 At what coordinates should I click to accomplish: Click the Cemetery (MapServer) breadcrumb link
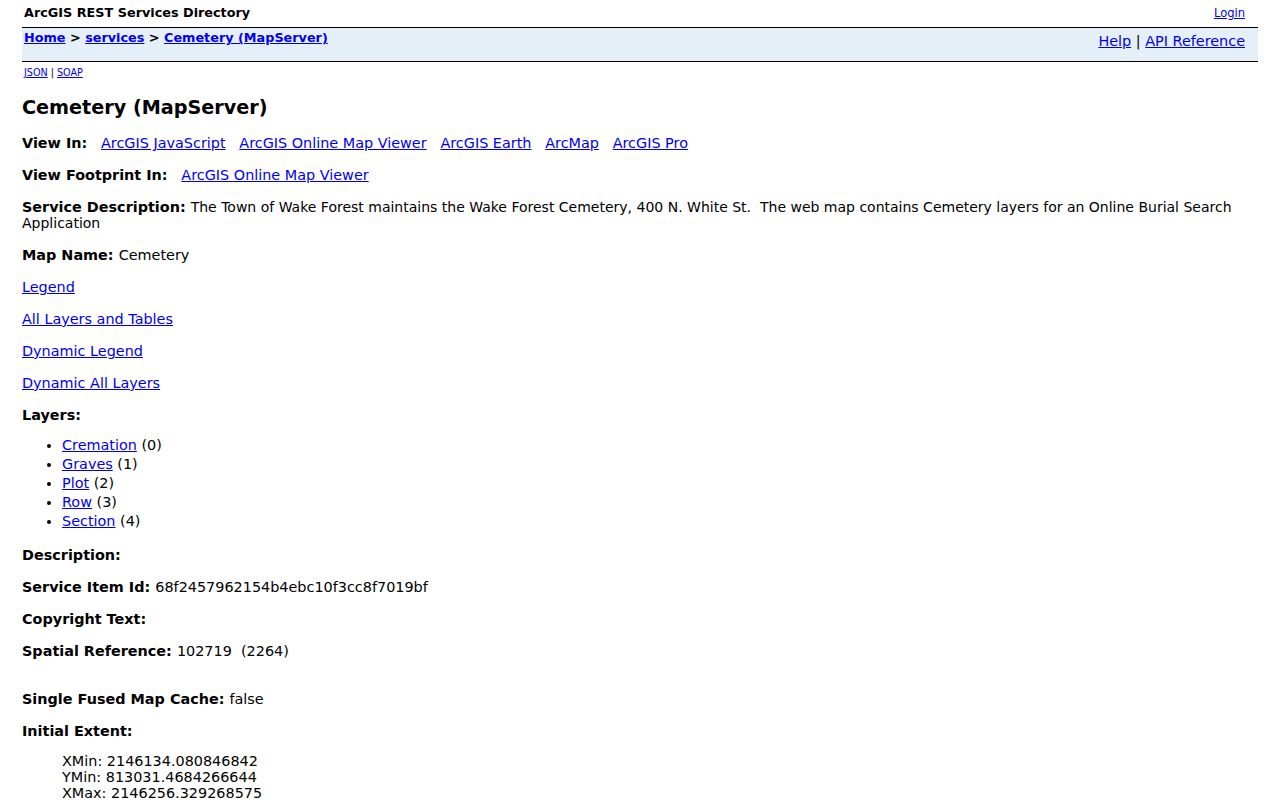click(246, 38)
